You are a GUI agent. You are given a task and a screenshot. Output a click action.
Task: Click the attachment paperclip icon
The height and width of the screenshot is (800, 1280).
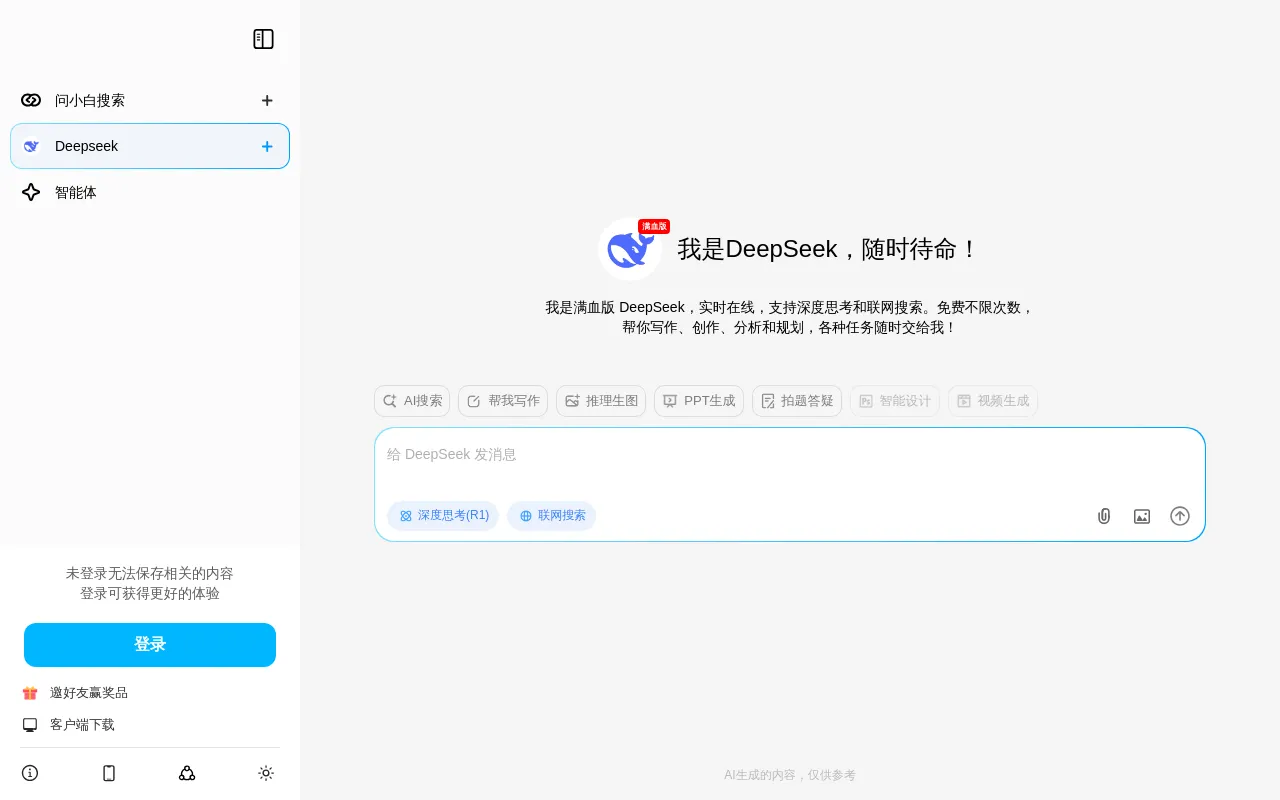point(1104,516)
